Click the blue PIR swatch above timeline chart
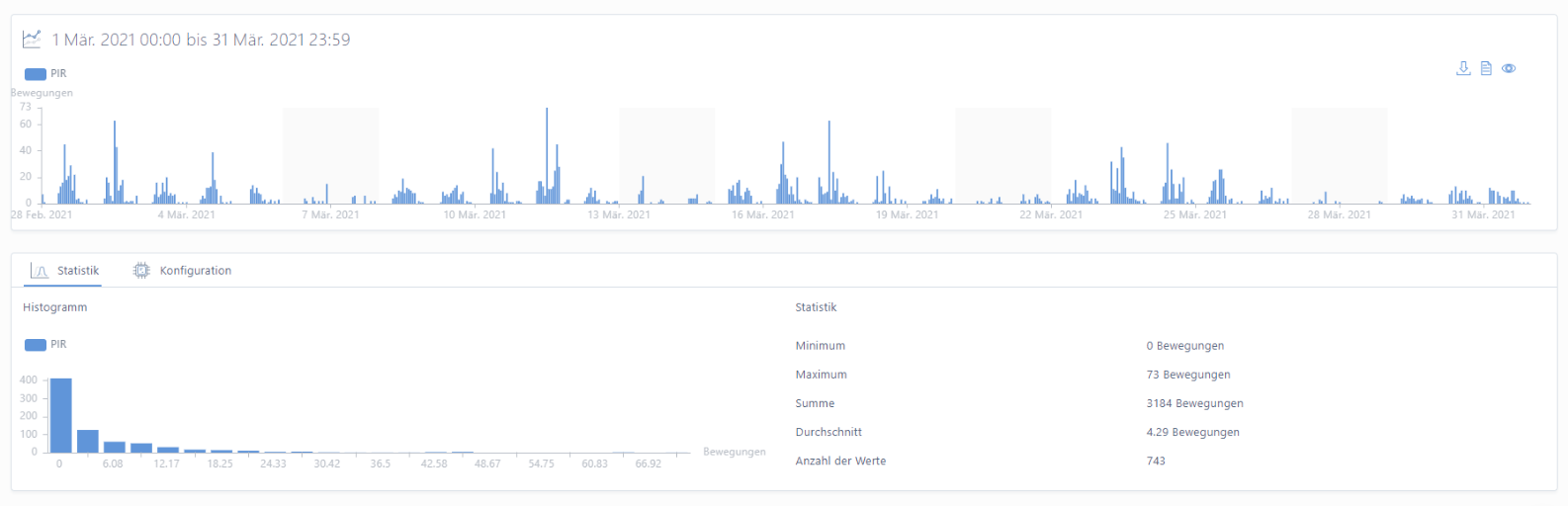1568x506 pixels. point(36,74)
